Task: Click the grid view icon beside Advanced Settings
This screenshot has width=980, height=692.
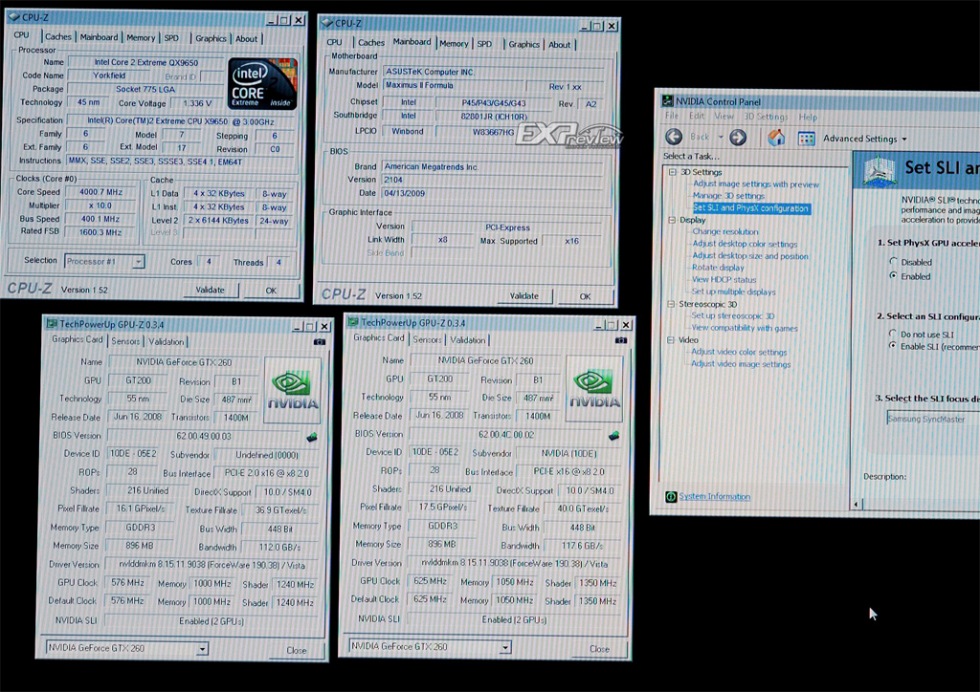Action: pos(806,138)
